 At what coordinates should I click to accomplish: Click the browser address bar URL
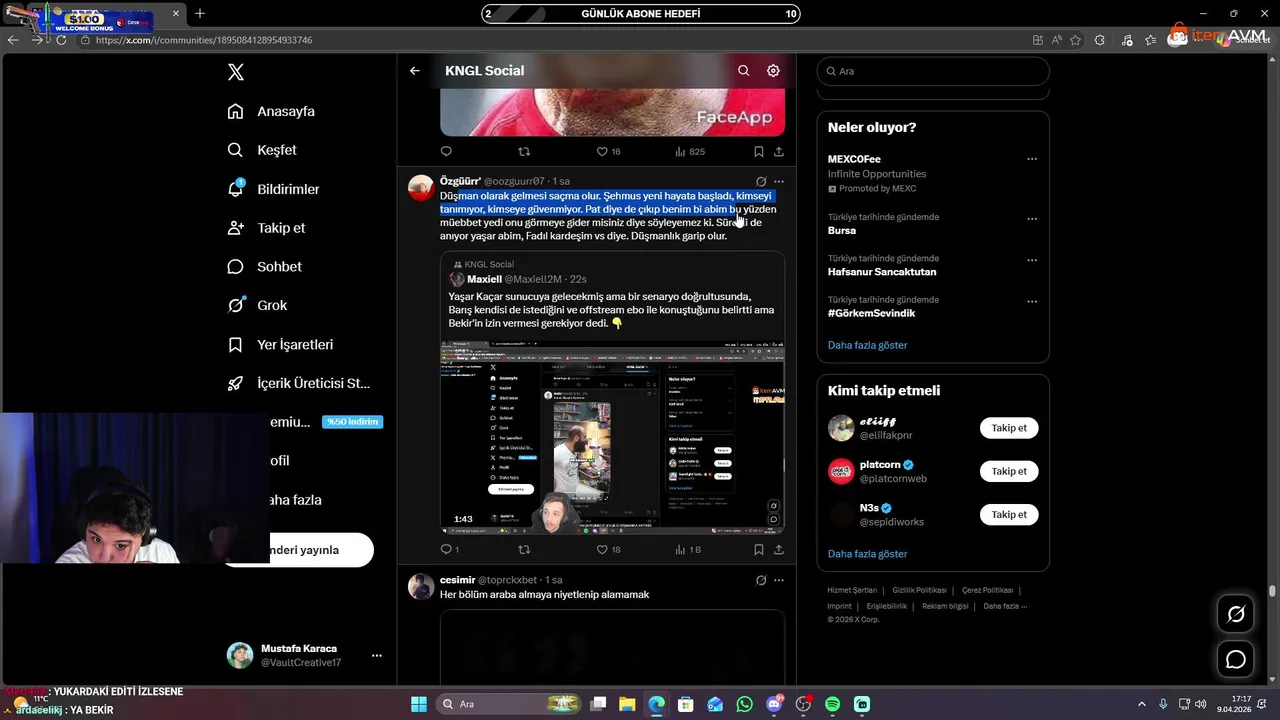click(x=204, y=40)
